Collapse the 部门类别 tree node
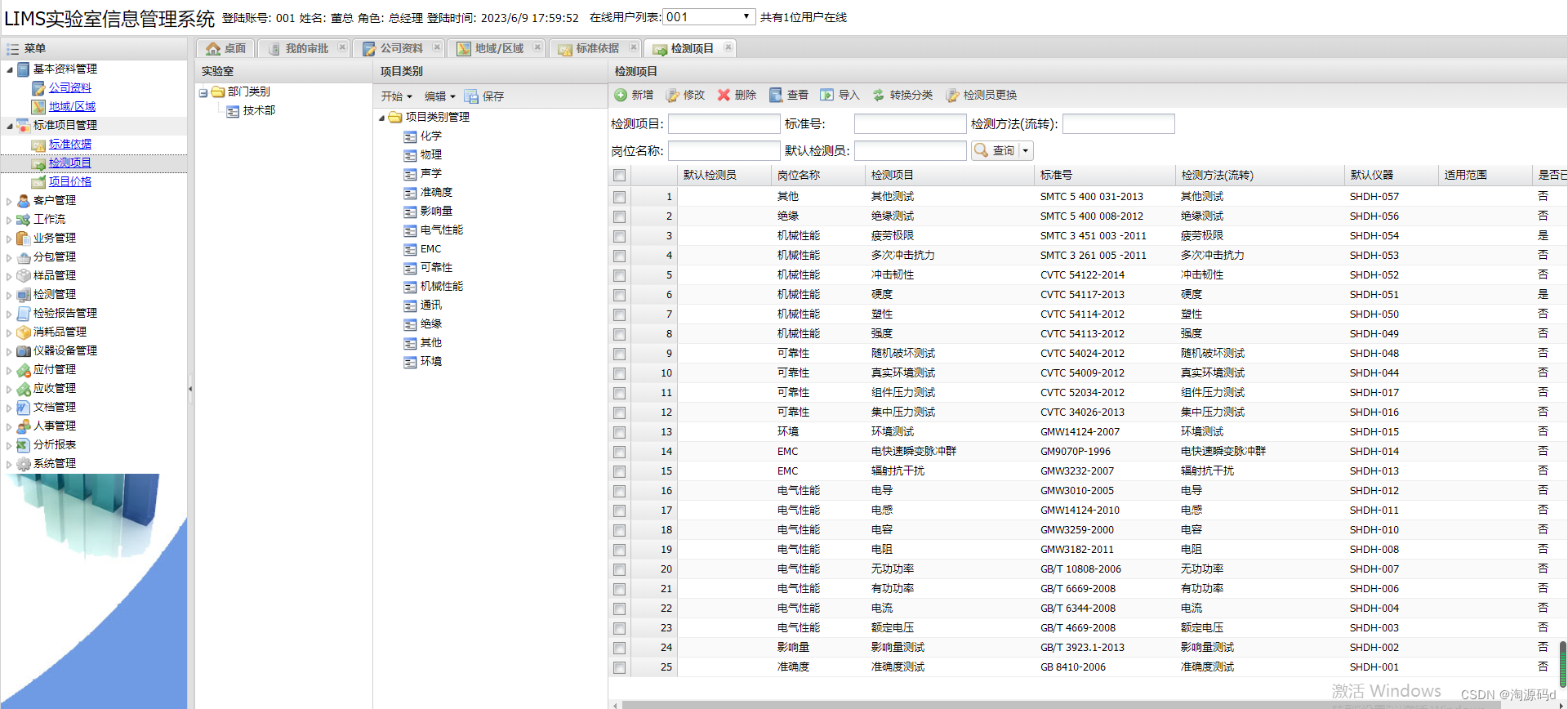 click(203, 92)
